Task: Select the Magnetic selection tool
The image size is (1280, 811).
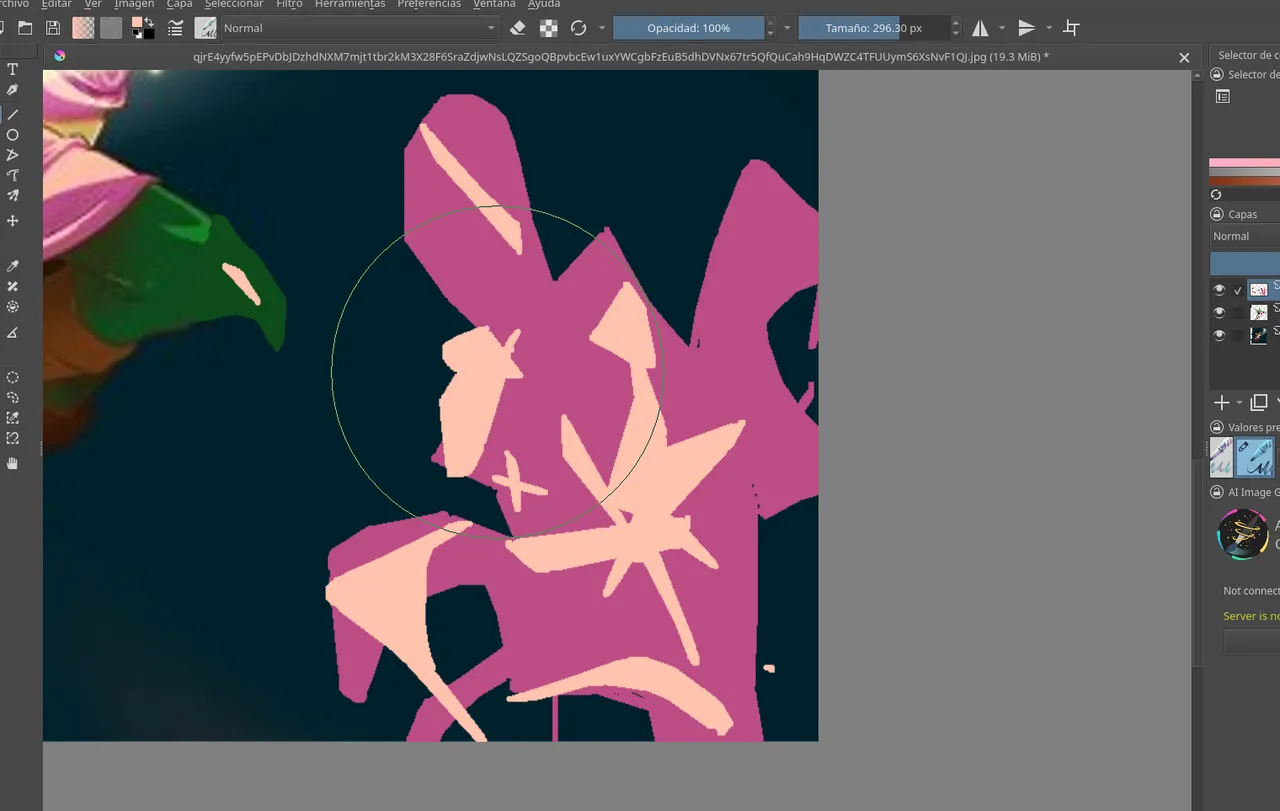Action: [x=13, y=438]
